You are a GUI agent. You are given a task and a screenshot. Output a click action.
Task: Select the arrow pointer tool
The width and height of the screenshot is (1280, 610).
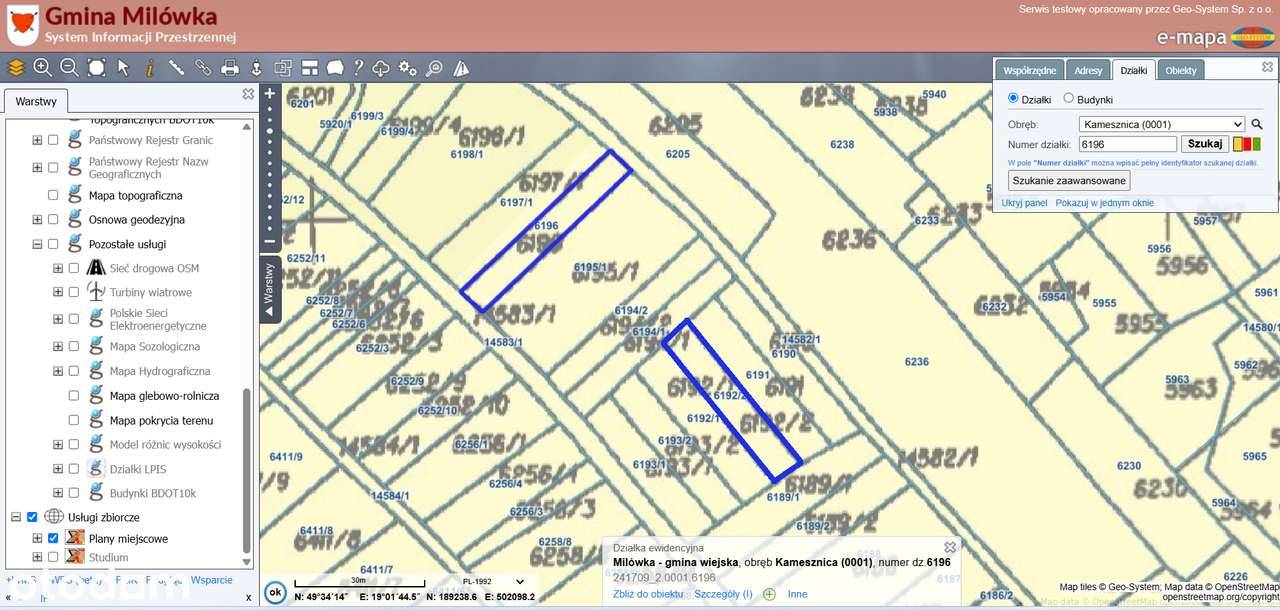click(123, 68)
